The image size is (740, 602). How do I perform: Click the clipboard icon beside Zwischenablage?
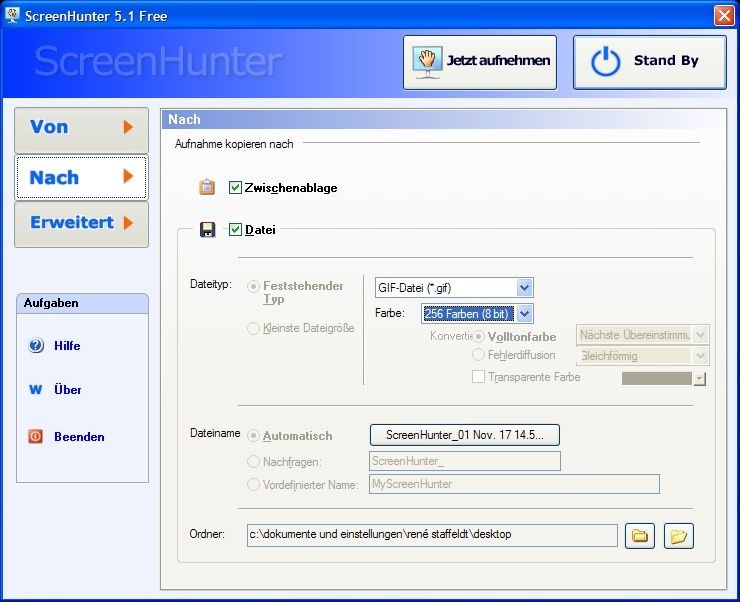click(207, 187)
